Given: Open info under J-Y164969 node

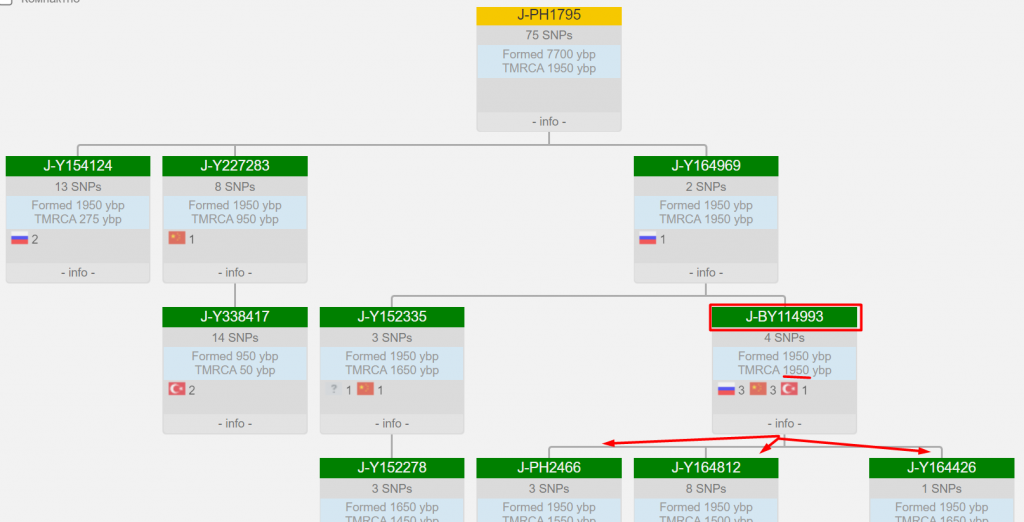Looking at the screenshot, I should (x=706, y=273).
